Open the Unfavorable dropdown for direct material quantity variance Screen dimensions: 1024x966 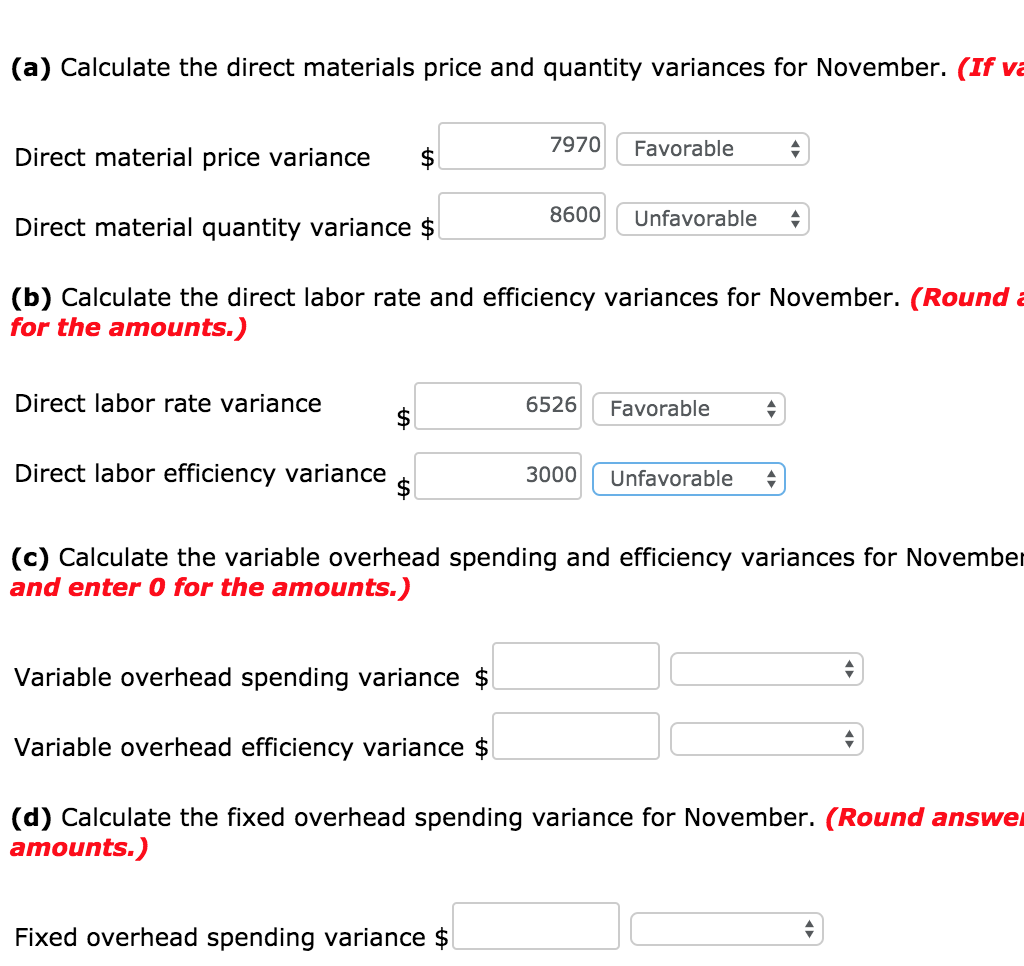click(x=712, y=218)
